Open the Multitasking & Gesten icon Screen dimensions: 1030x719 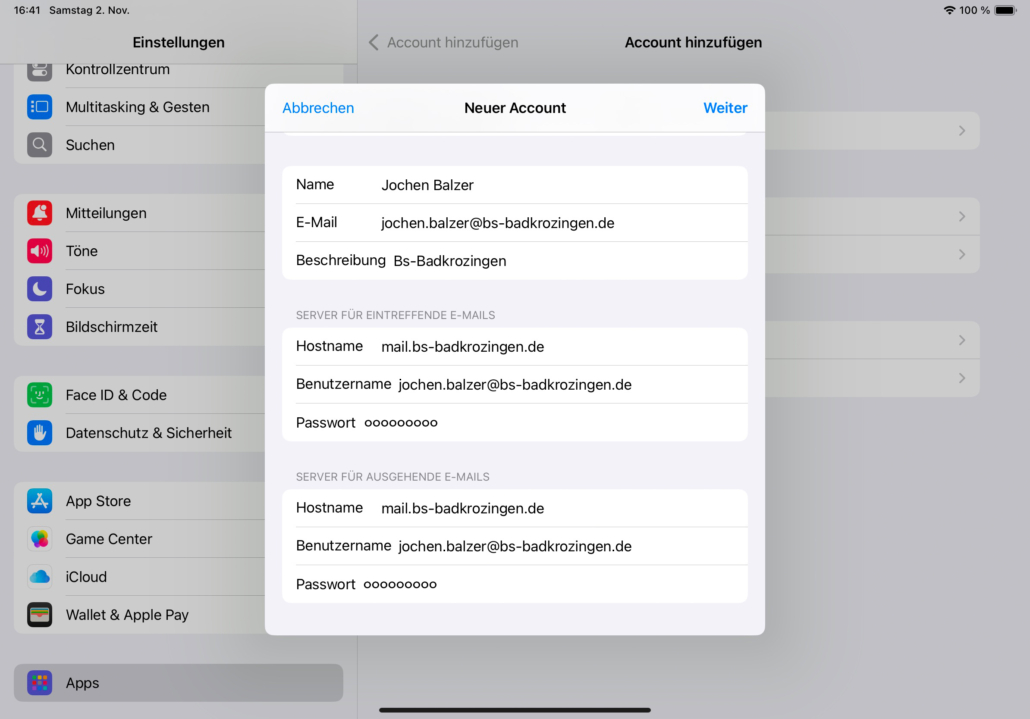pos(40,107)
